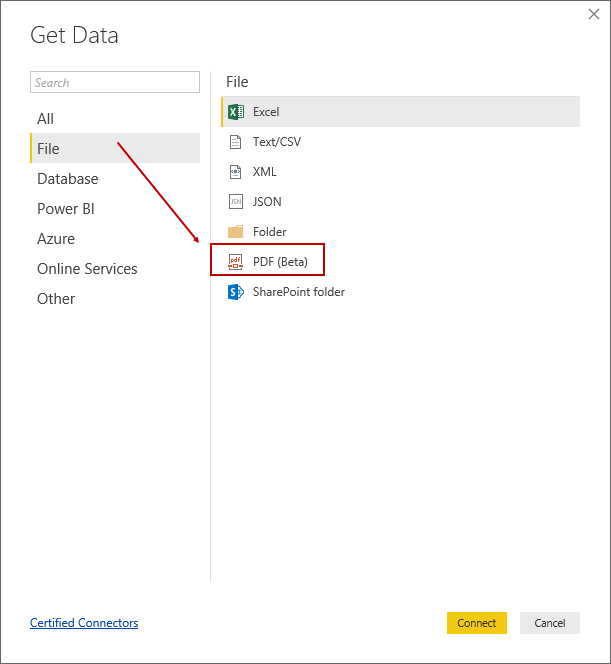Open the Database category
The height and width of the screenshot is (664, 611).
(x=68, y=179)
